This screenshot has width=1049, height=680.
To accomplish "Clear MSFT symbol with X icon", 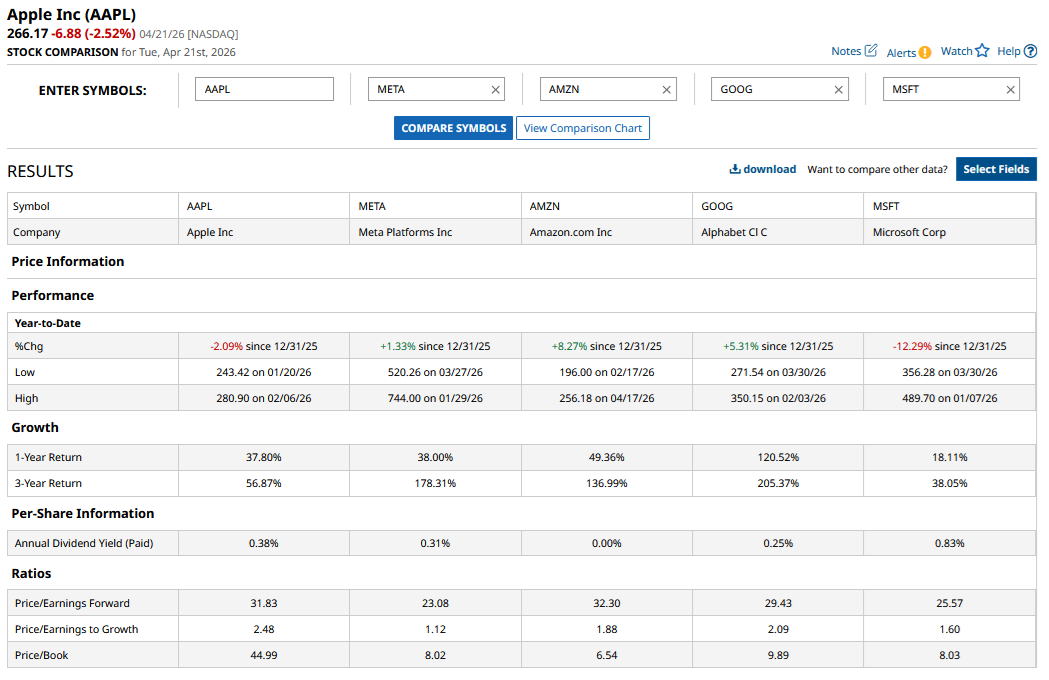I will coord(1011,90).
